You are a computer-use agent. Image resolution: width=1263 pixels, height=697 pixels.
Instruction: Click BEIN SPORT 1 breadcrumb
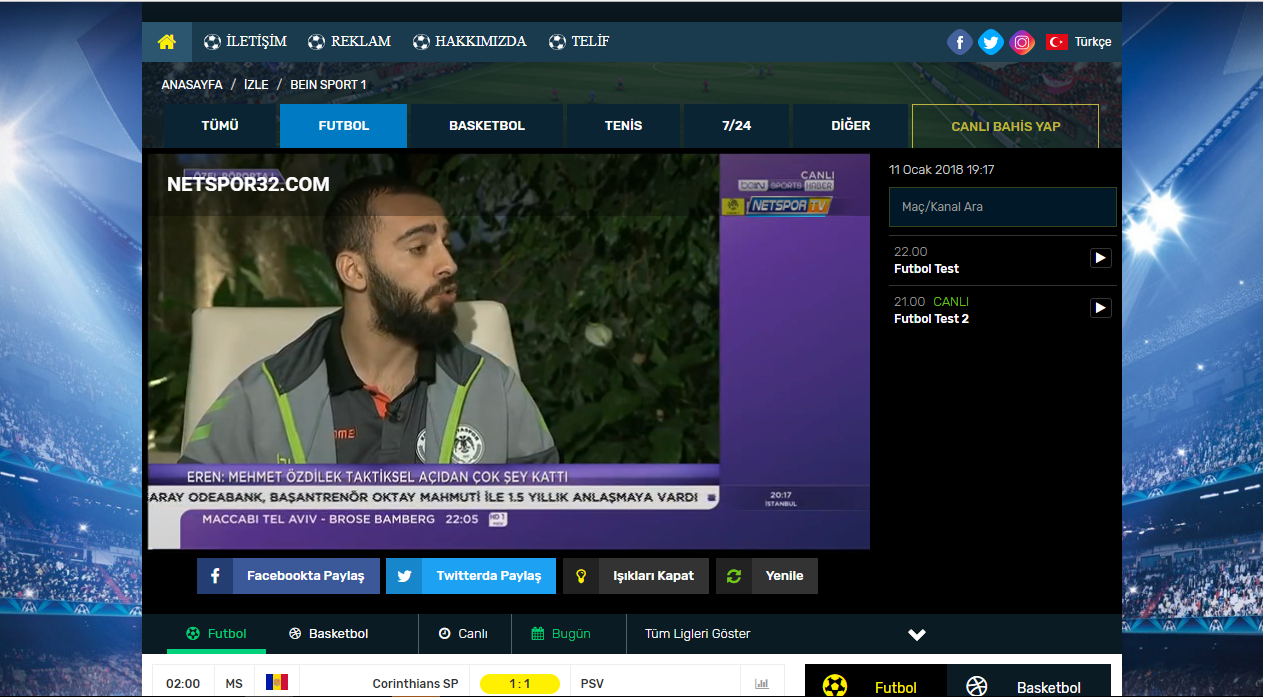click(x=328, y=84)
